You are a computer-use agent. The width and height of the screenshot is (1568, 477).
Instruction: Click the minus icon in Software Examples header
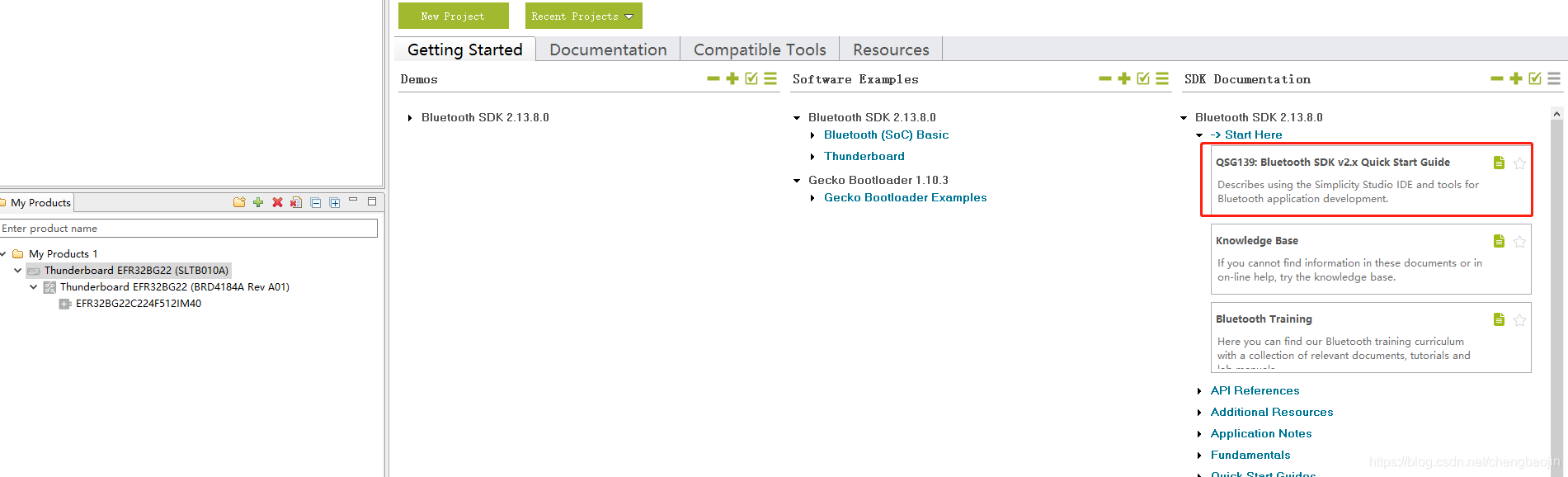1105,78
